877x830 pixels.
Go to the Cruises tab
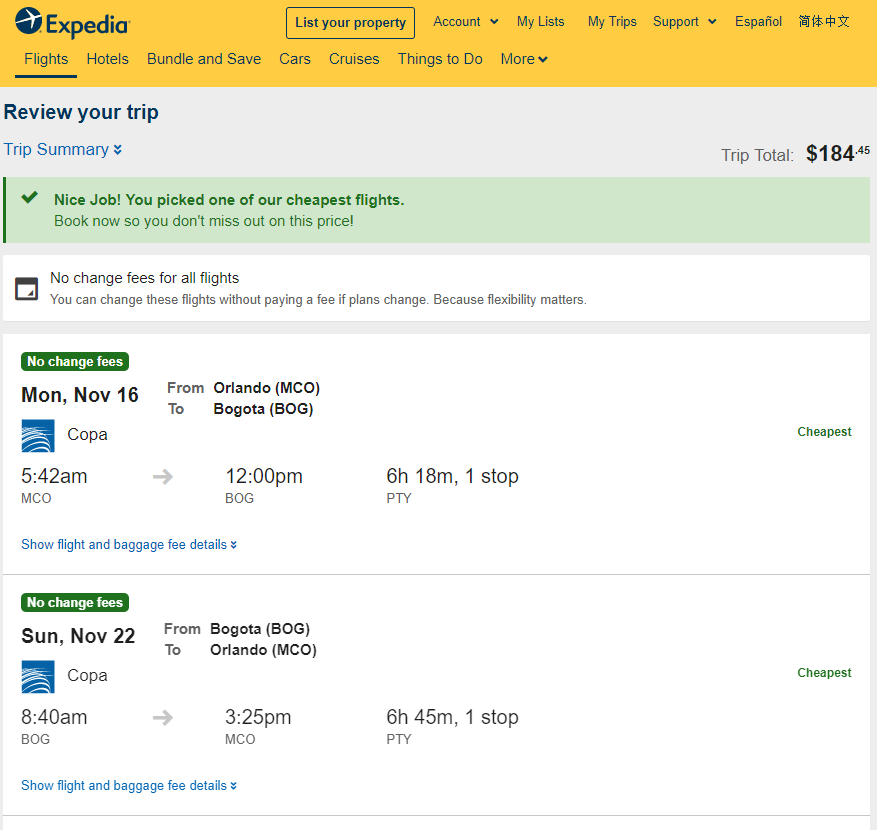point(354,59)
